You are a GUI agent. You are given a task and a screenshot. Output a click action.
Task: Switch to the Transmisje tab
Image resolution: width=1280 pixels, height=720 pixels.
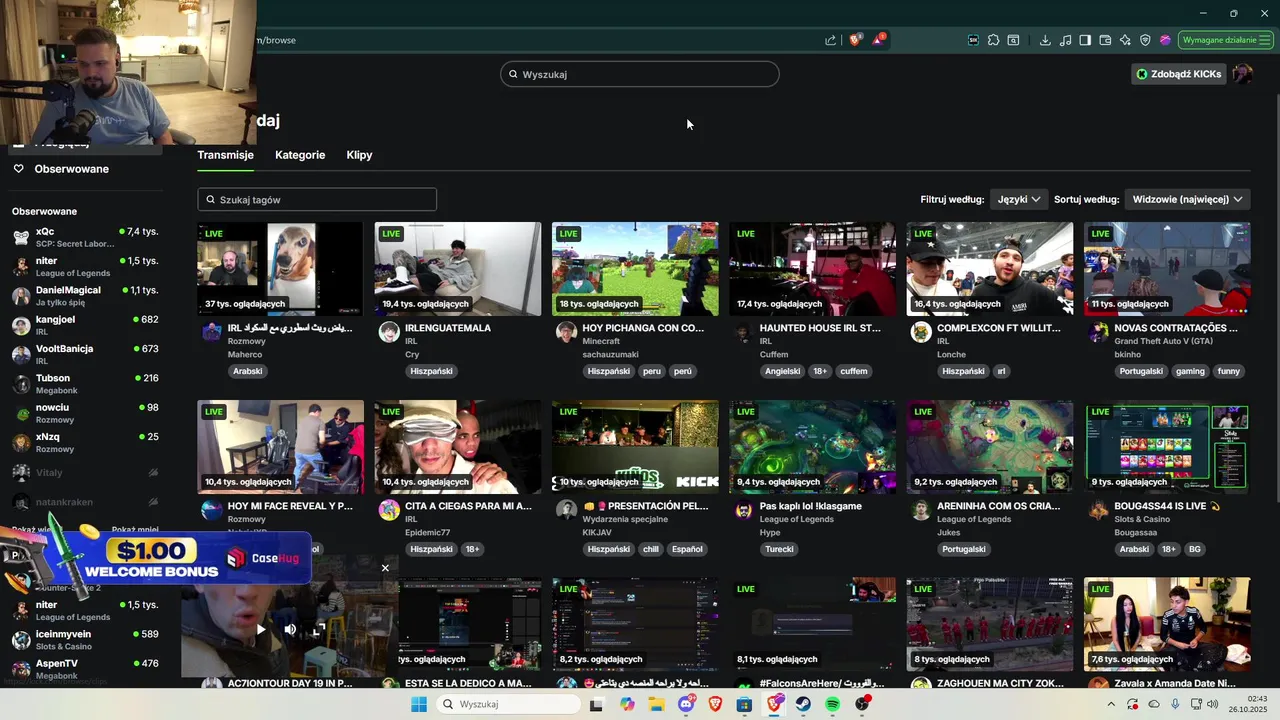[225, 155]
